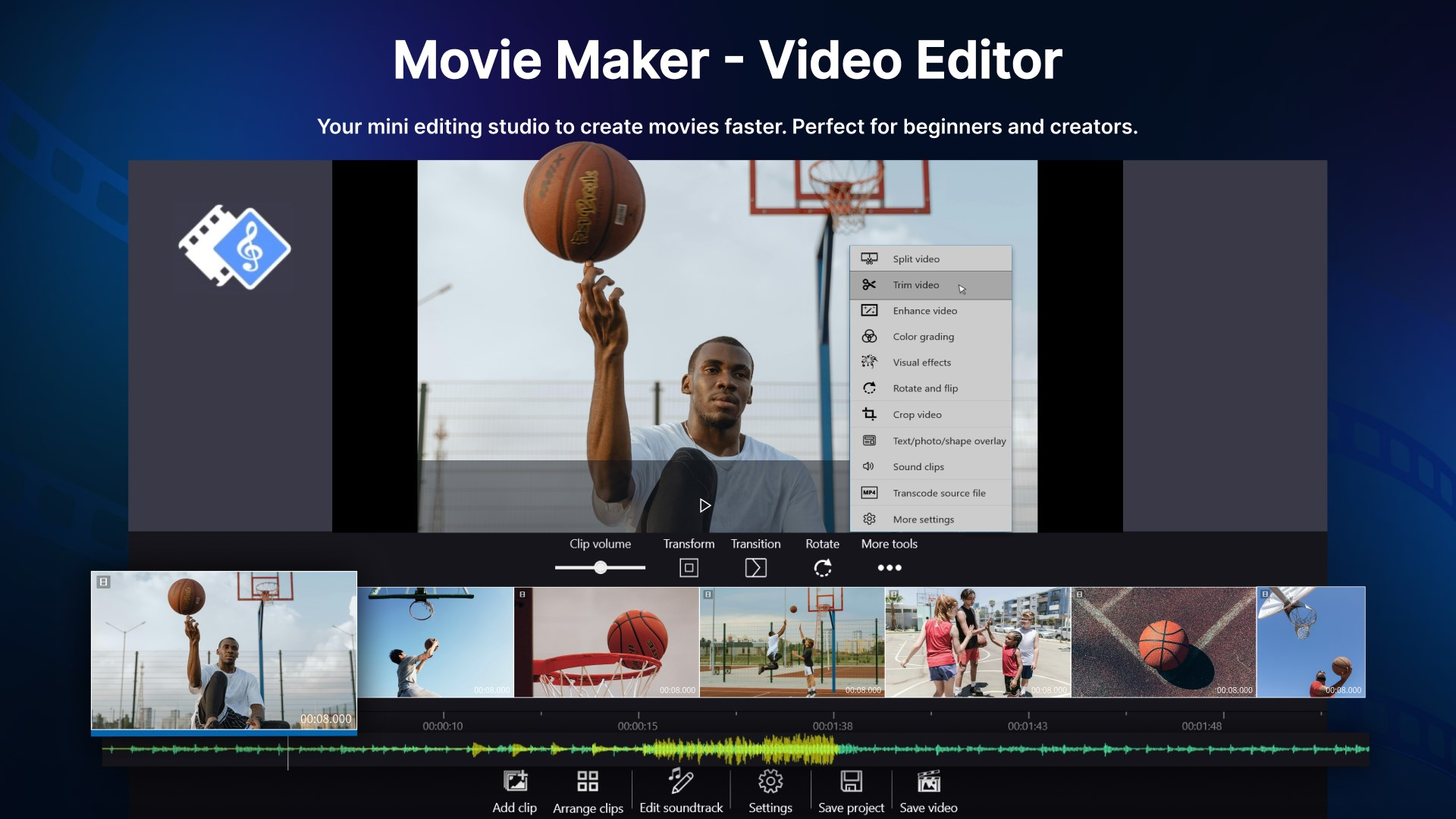Screen dimensions: 1456x819
Task: Select the ball in red hoop clip
Action: [607, 642]
